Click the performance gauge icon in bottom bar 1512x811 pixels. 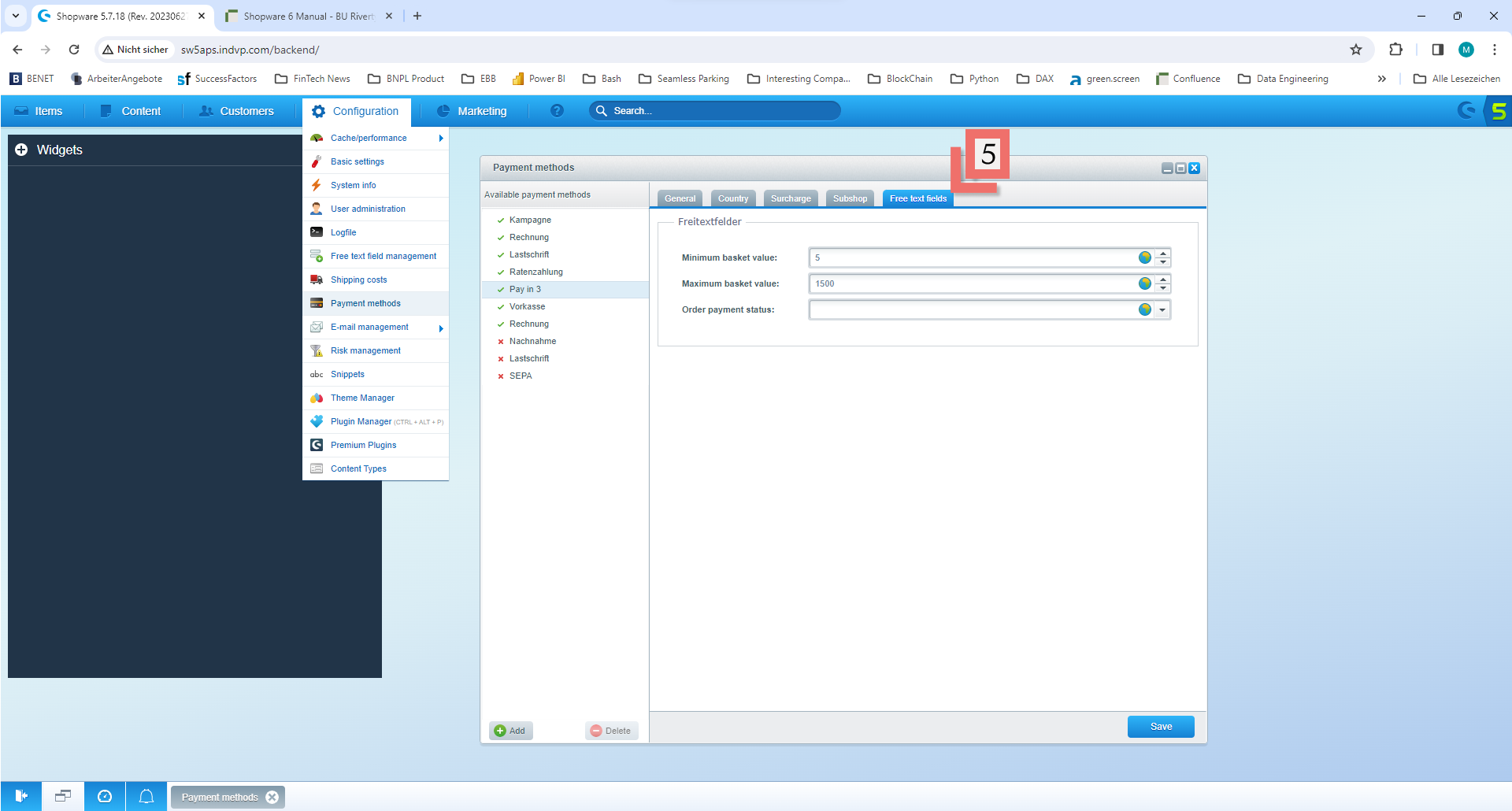tap(105, 797)
